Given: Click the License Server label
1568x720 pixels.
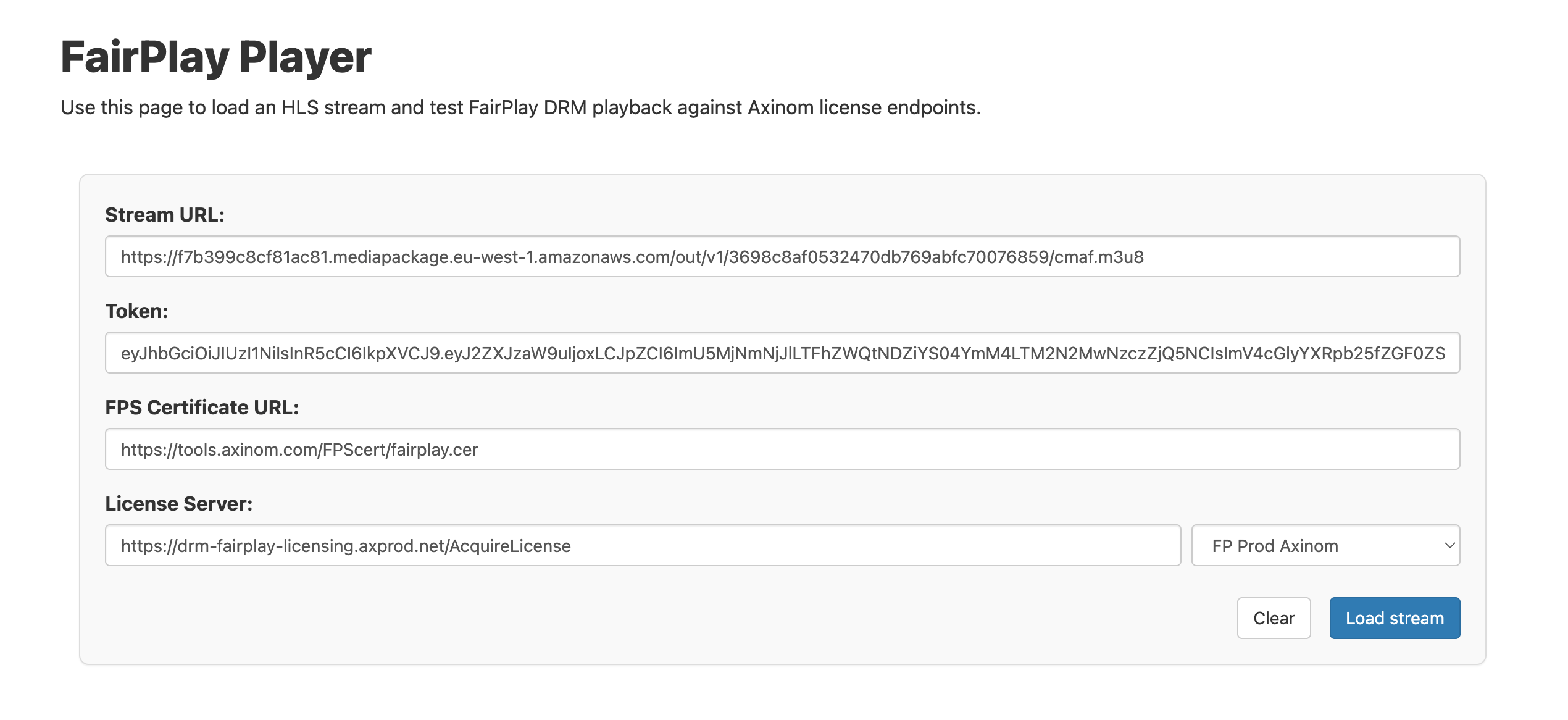Looking at the screenshot, I should point(179,503).
